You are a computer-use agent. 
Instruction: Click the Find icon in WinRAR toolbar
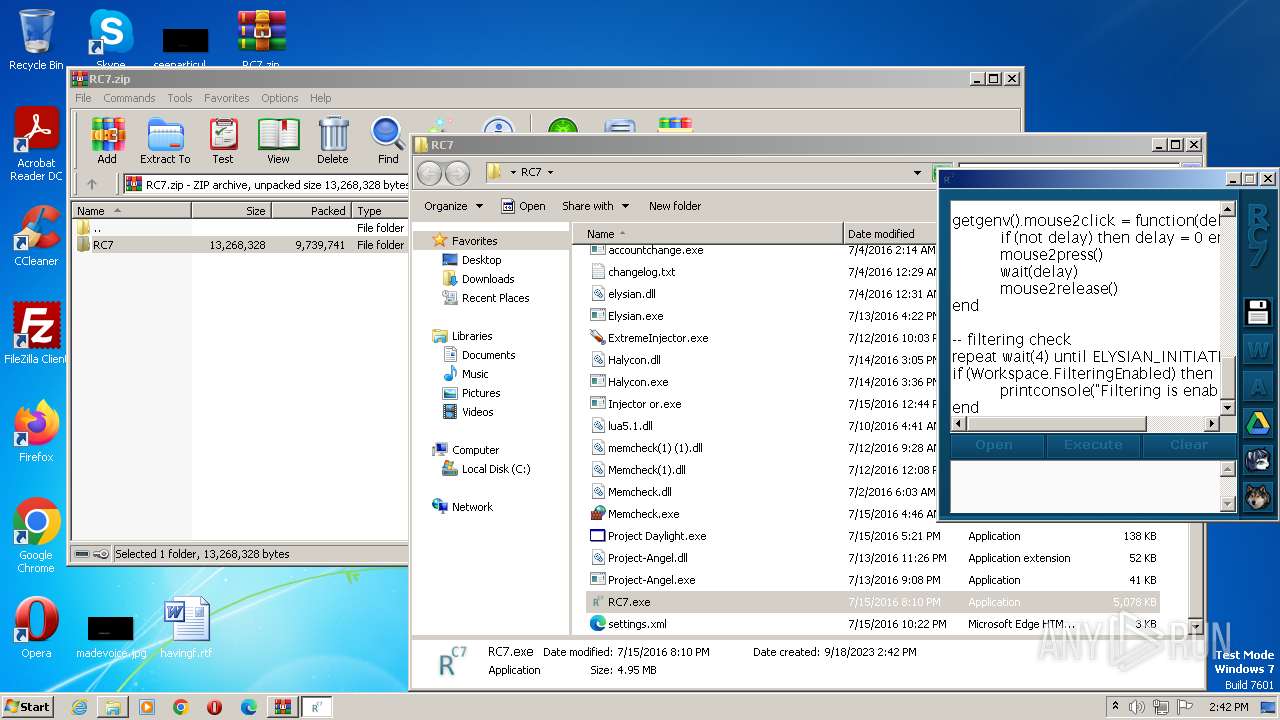click(388, 140)
